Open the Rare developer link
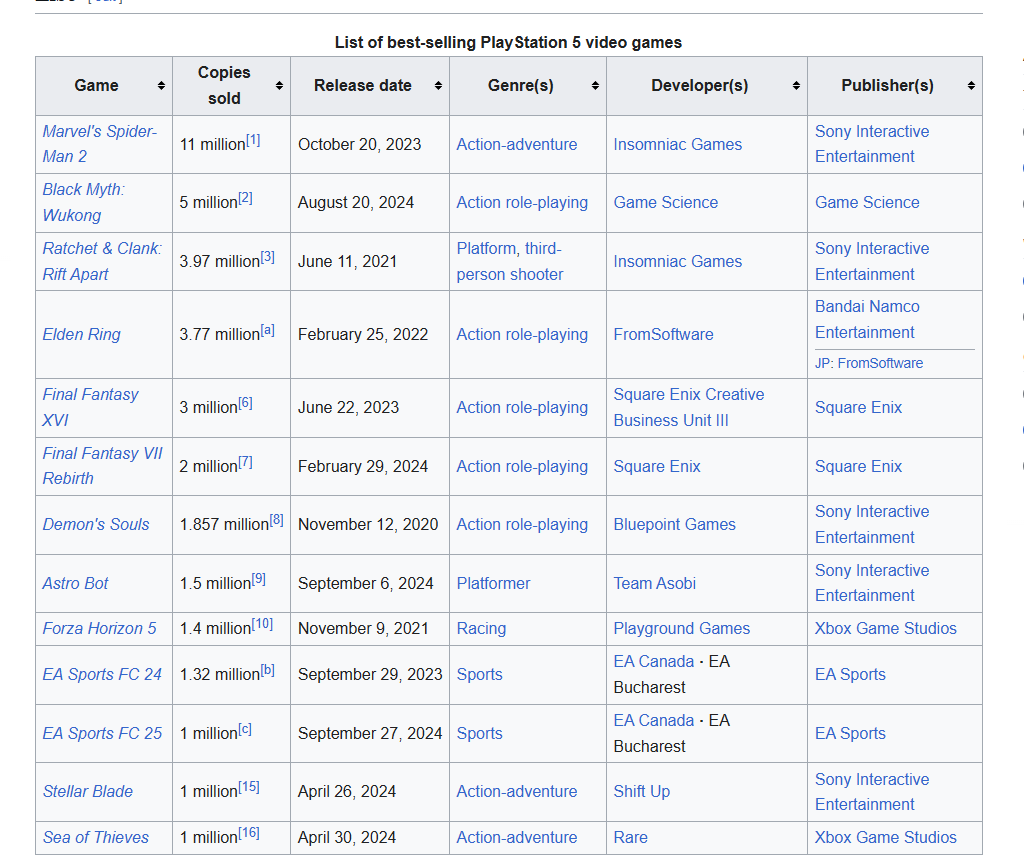This screenshot has width=1024, height=866. pos(630,837)
